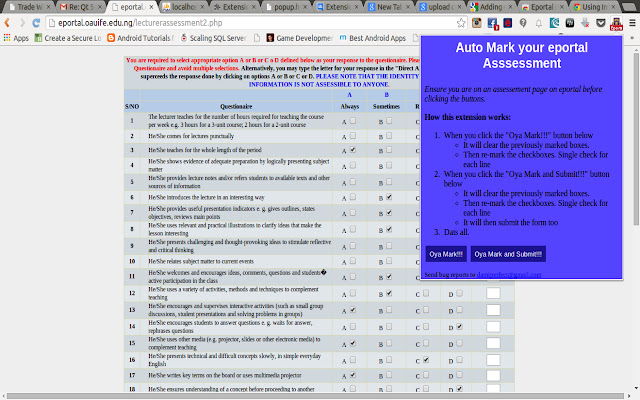Screen dimensions: 640x400
Task: Close the 'Using In' tab
Action: (613, 7)
